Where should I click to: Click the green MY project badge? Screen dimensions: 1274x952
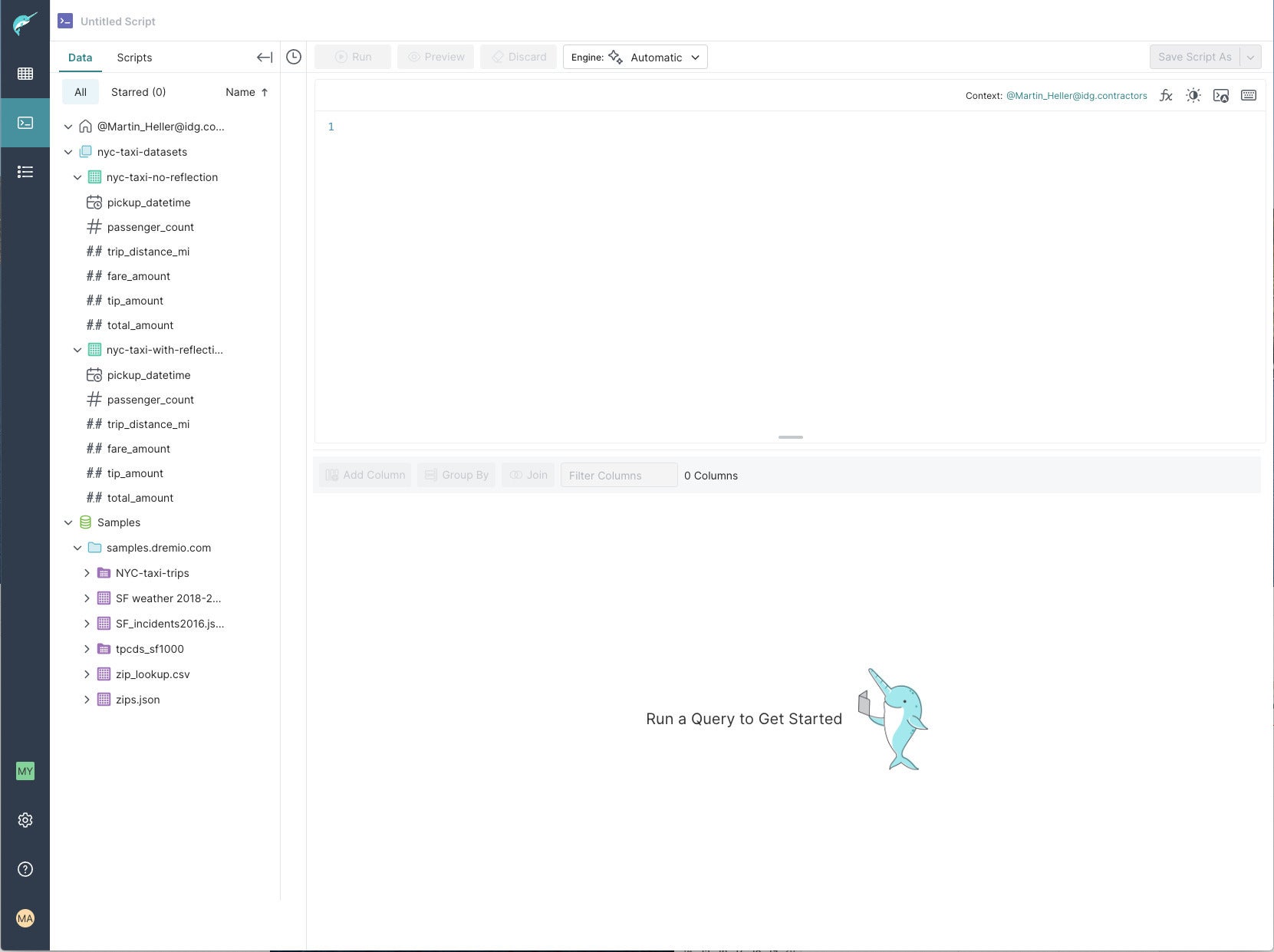click(x=25, y=771)
